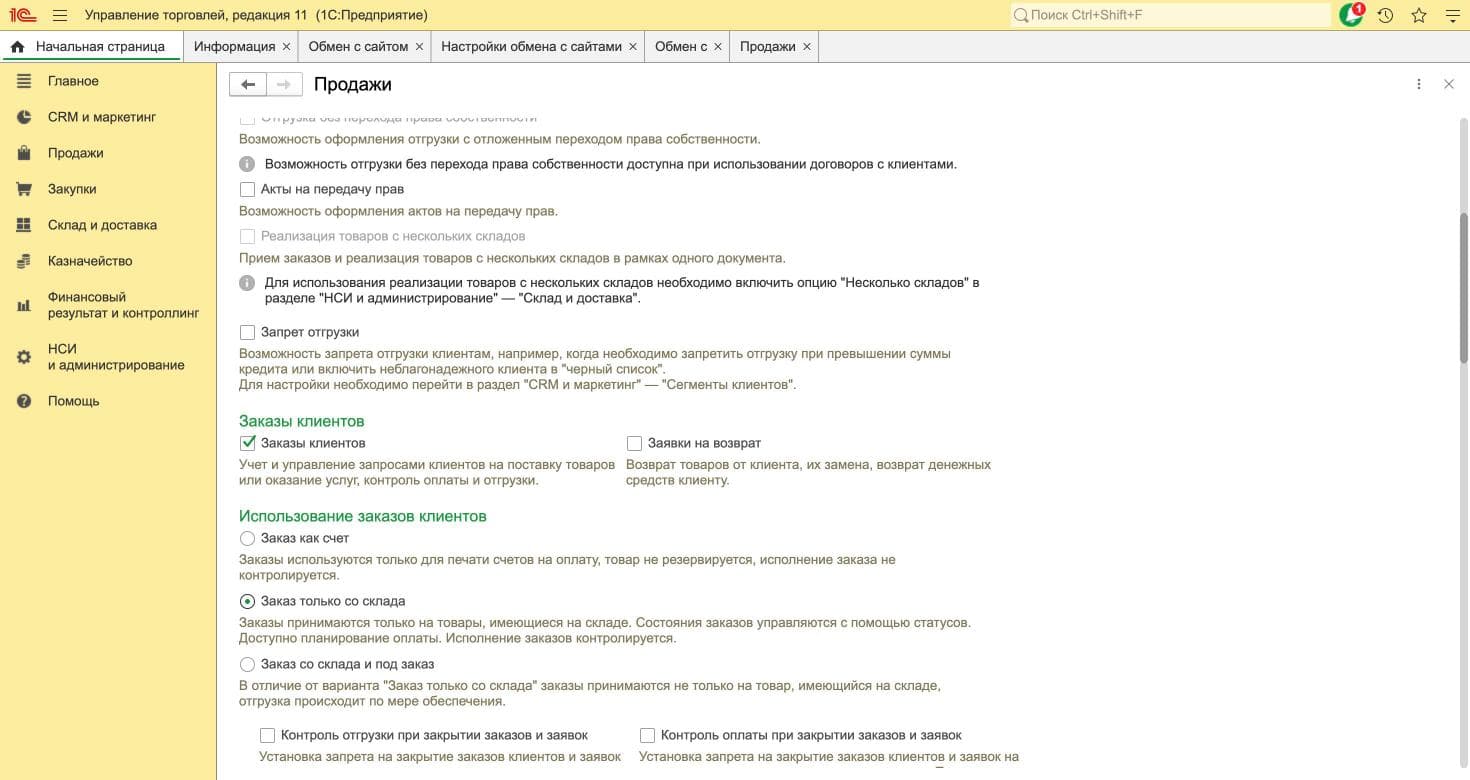This screenshot has width=1470, height=780.
Task: Click the home icon of Начальная страница
Action: click(17, 47)
